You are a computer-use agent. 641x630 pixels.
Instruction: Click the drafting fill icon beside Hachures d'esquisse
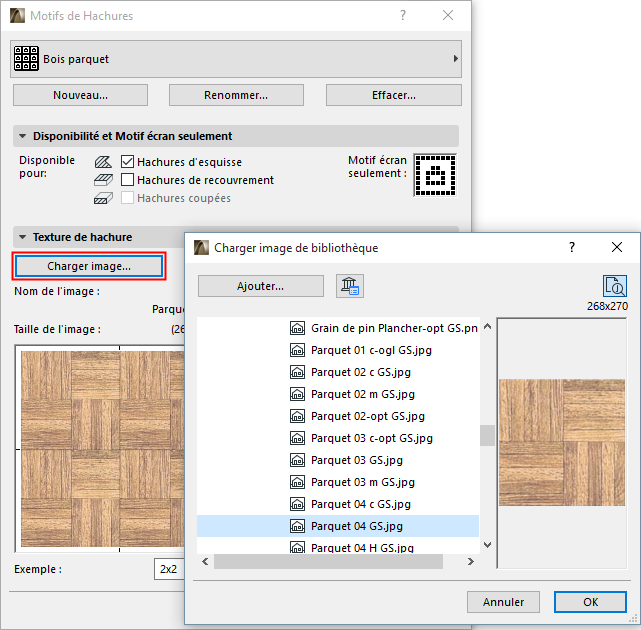pos(103,162)
